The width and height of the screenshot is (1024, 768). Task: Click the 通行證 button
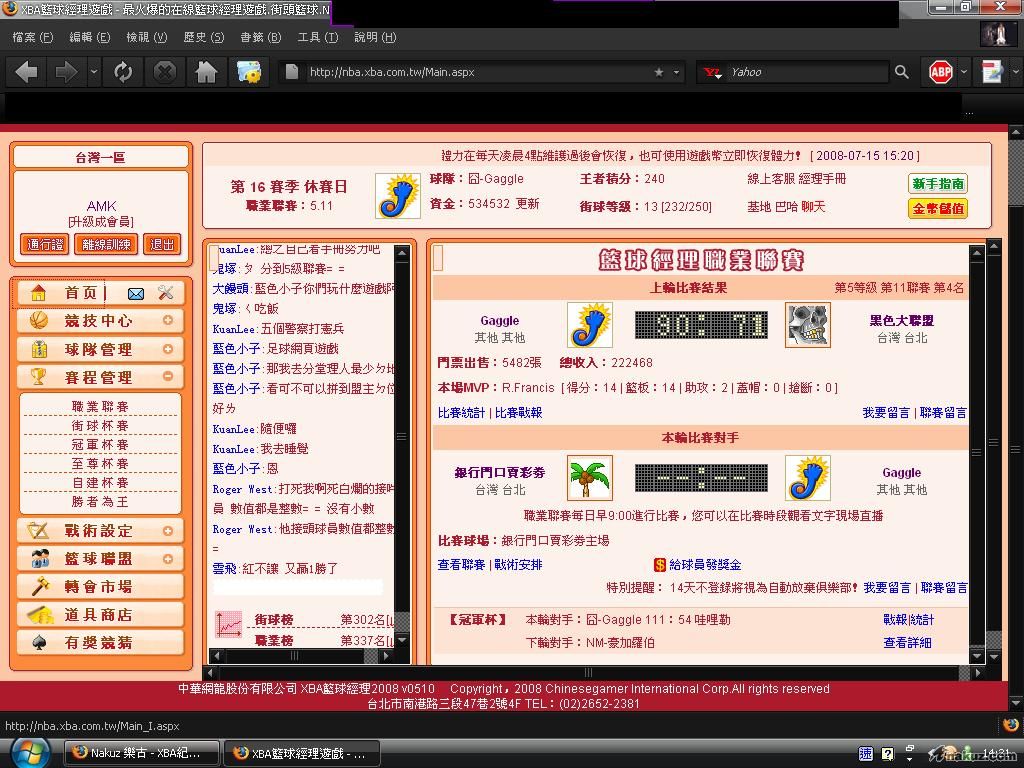45,244
